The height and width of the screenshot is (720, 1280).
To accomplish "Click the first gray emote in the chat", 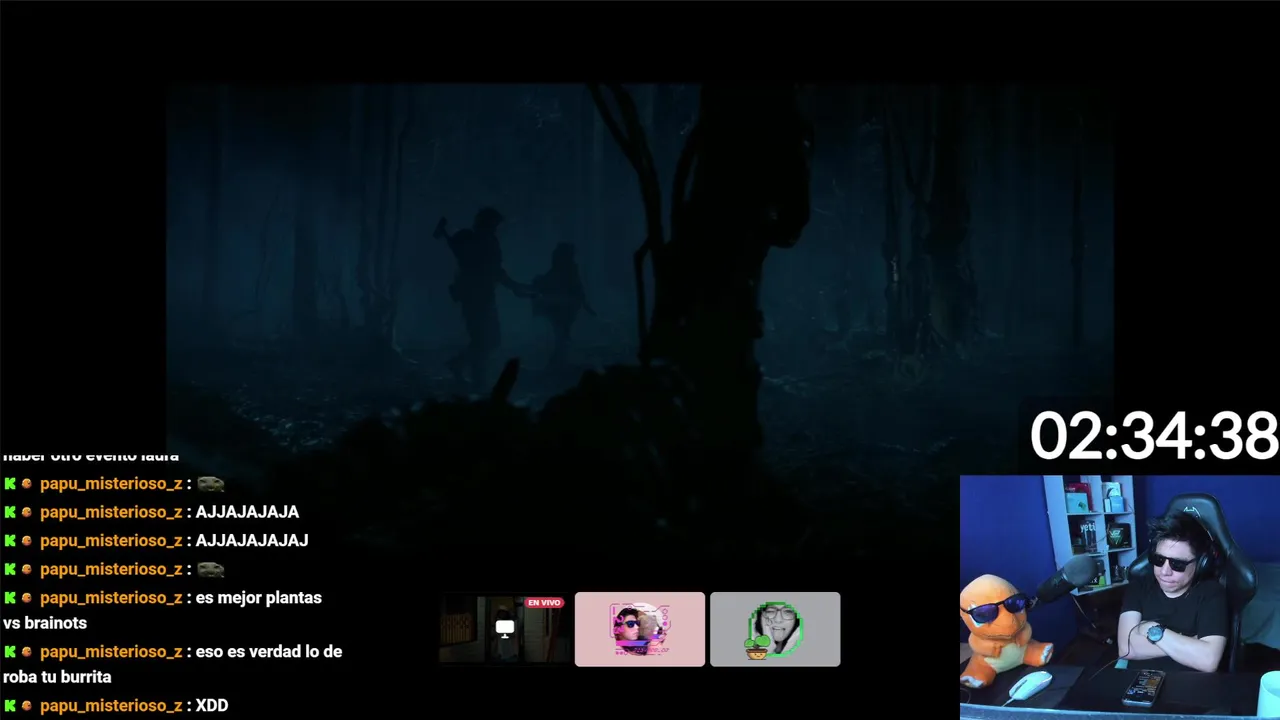I will click(x=210, y=484).
